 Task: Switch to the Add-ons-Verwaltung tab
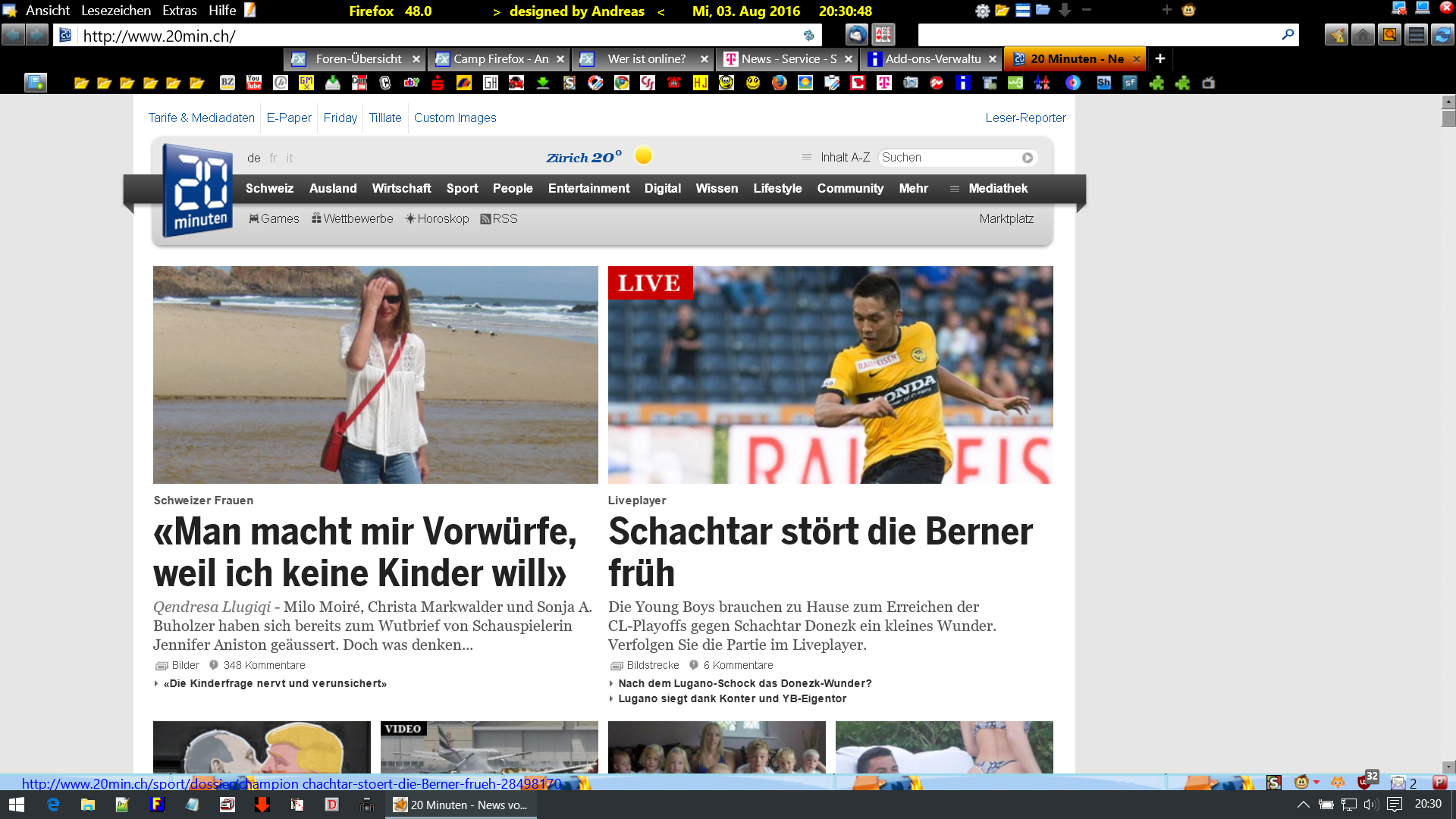(932, 58)
